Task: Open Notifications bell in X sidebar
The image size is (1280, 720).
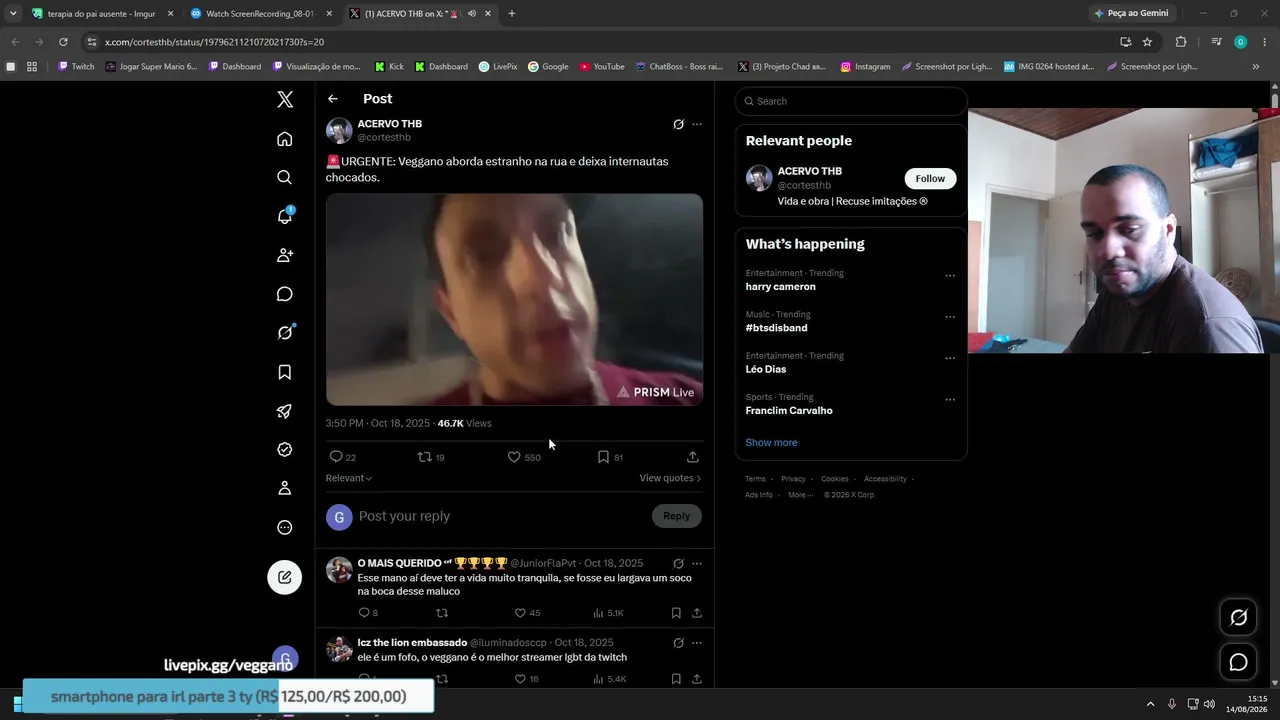Action: (x=285, y=216)
